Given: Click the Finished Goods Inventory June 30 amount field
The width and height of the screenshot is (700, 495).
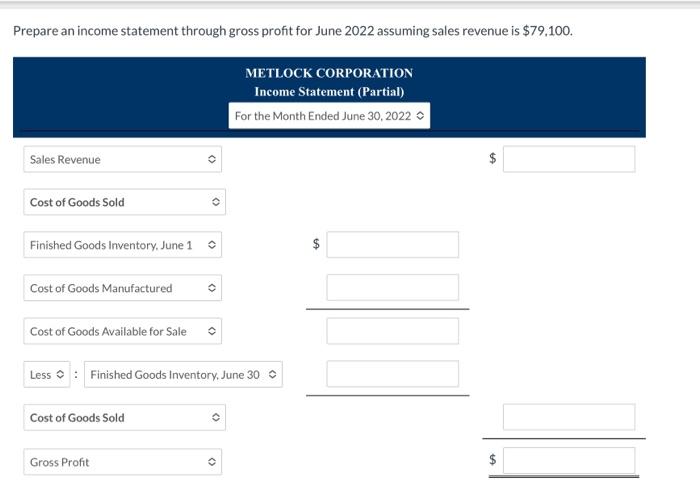Looking at the screenshot, I should [392, 374].
